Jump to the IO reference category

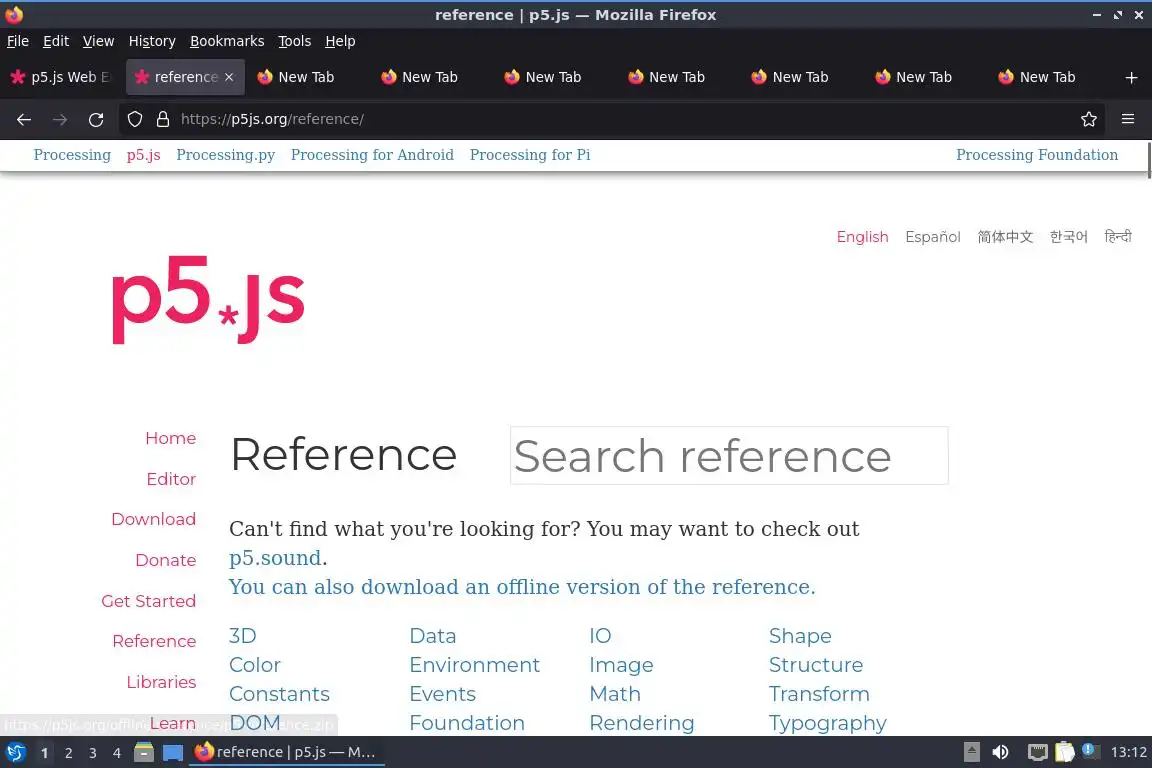coord(600,636)
